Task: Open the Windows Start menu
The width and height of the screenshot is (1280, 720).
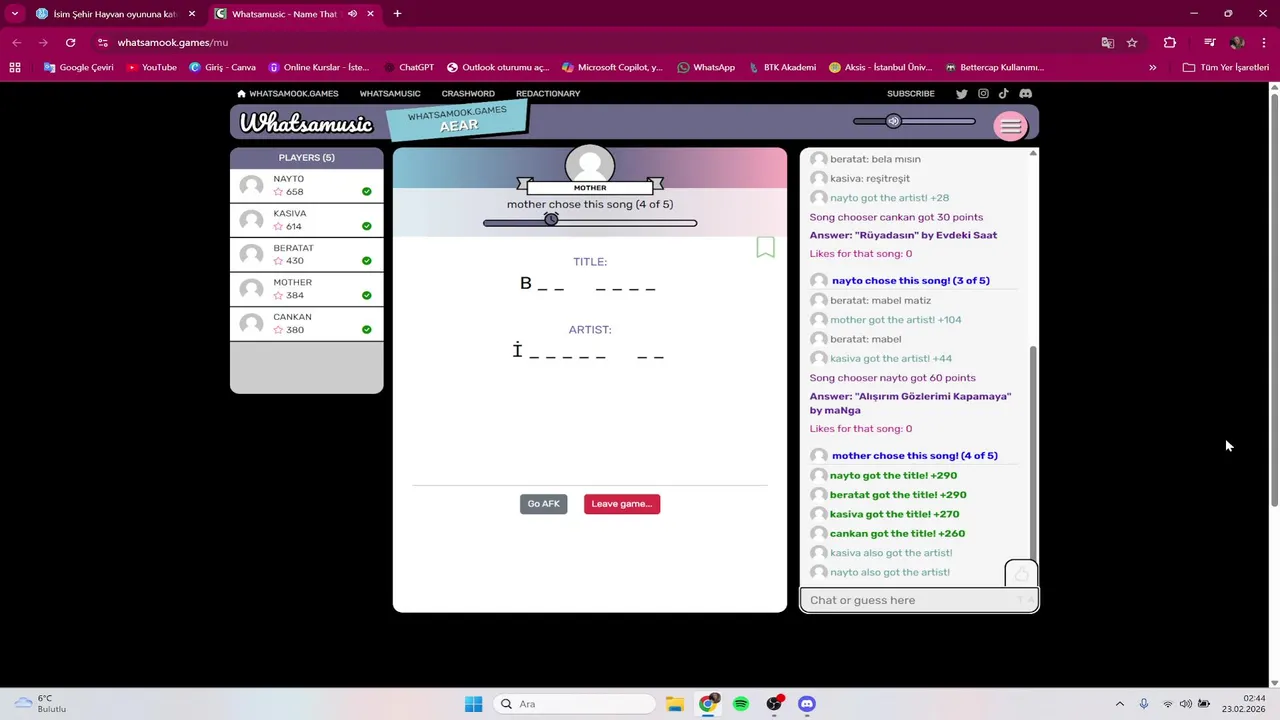Action: point(473,704)
